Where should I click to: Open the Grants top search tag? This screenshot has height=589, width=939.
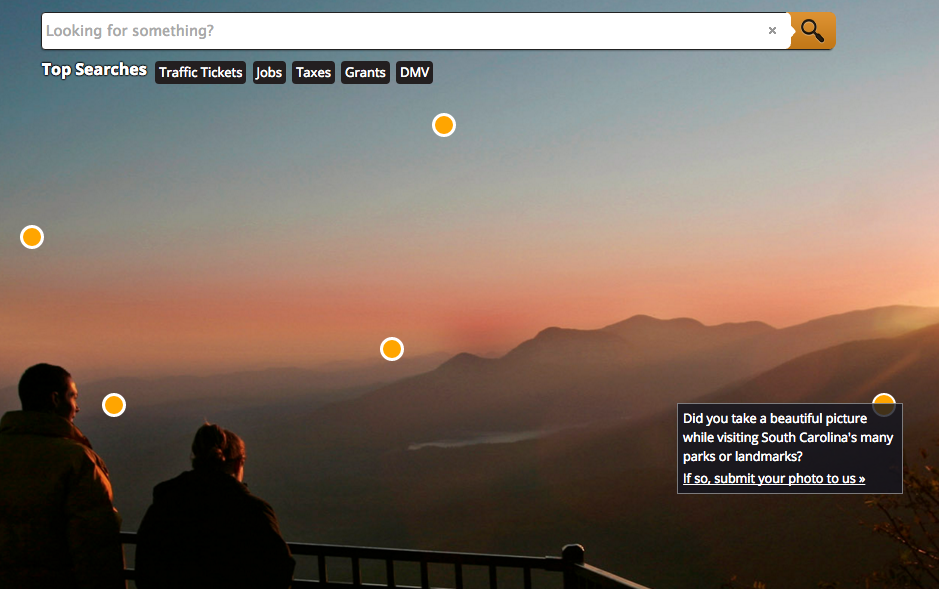pos(365,72)
